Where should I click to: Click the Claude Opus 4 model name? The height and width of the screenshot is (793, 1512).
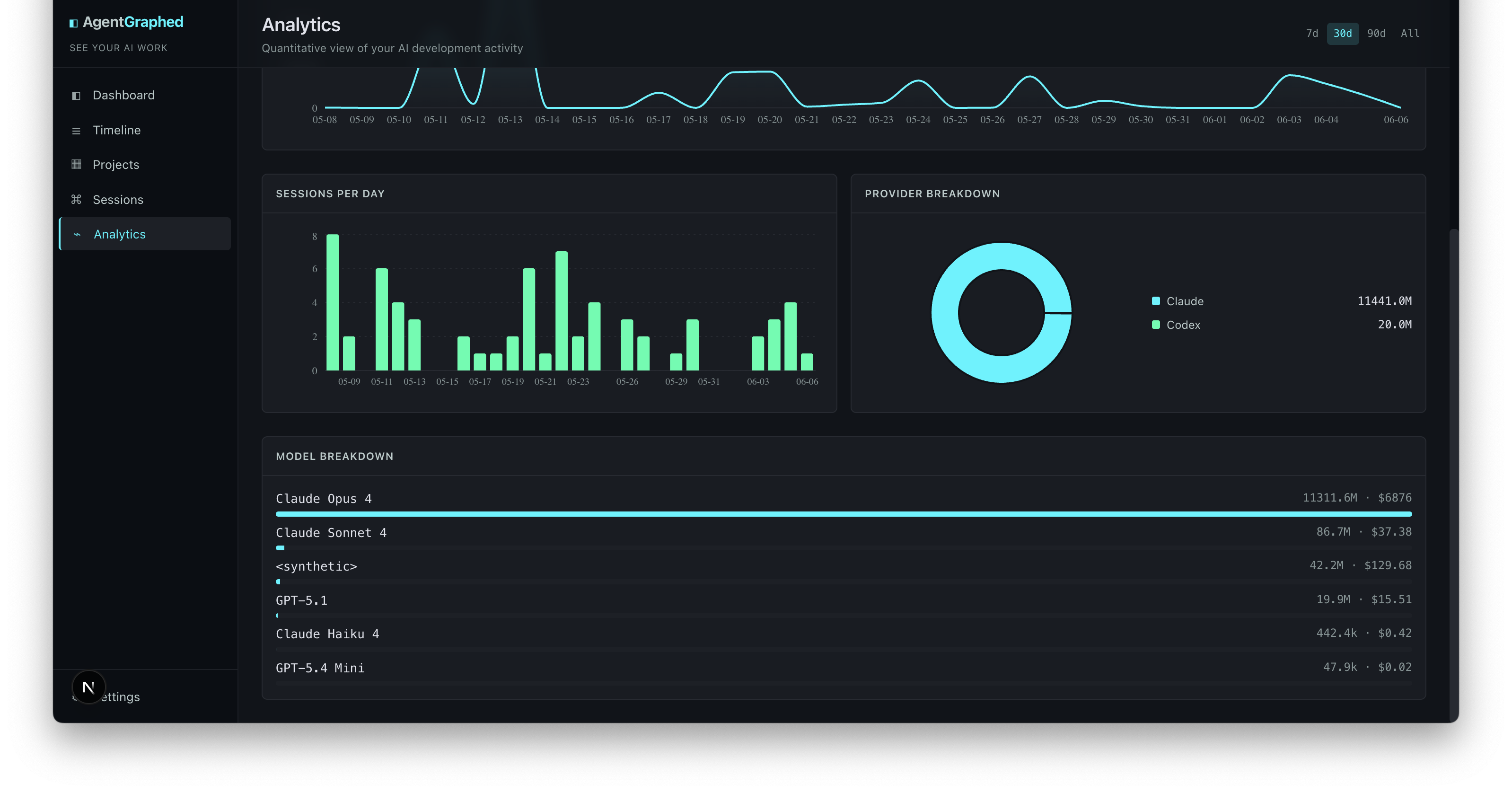click(324, 498)
